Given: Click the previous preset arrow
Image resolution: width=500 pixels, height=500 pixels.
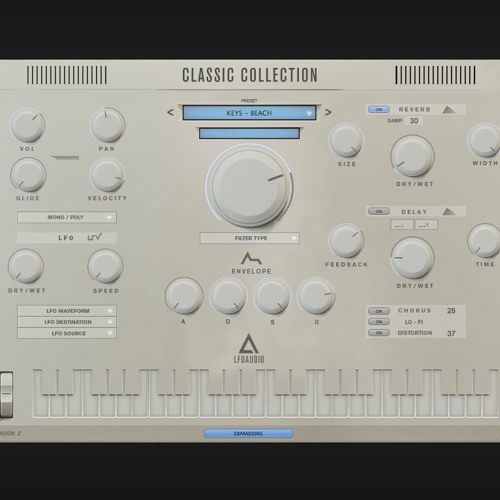Looking at the screenshot, I should (x=170, y=112).
